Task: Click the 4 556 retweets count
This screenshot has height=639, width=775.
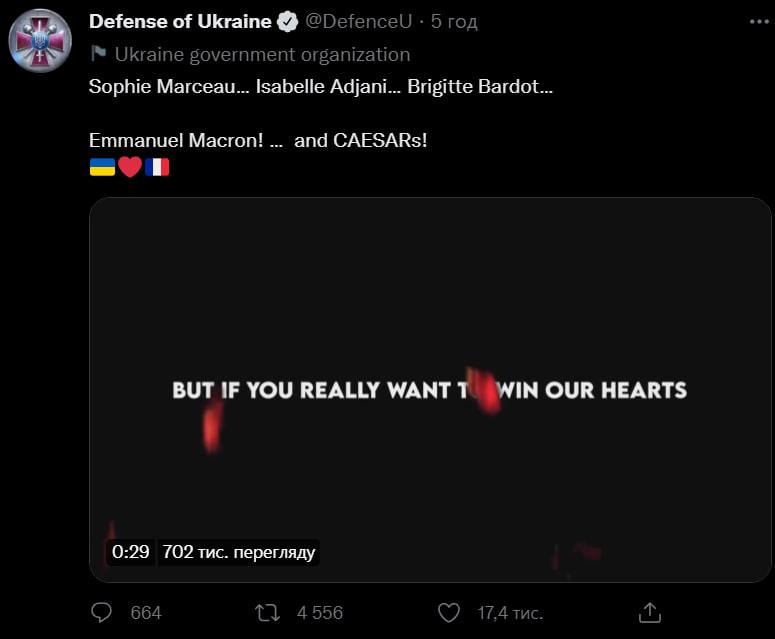Action: [320, 612]
